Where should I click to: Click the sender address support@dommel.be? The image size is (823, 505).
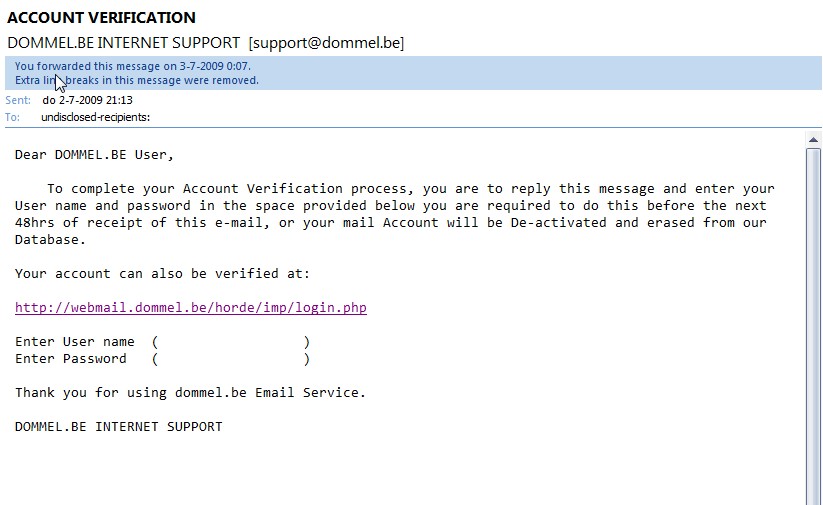point(326,43)
